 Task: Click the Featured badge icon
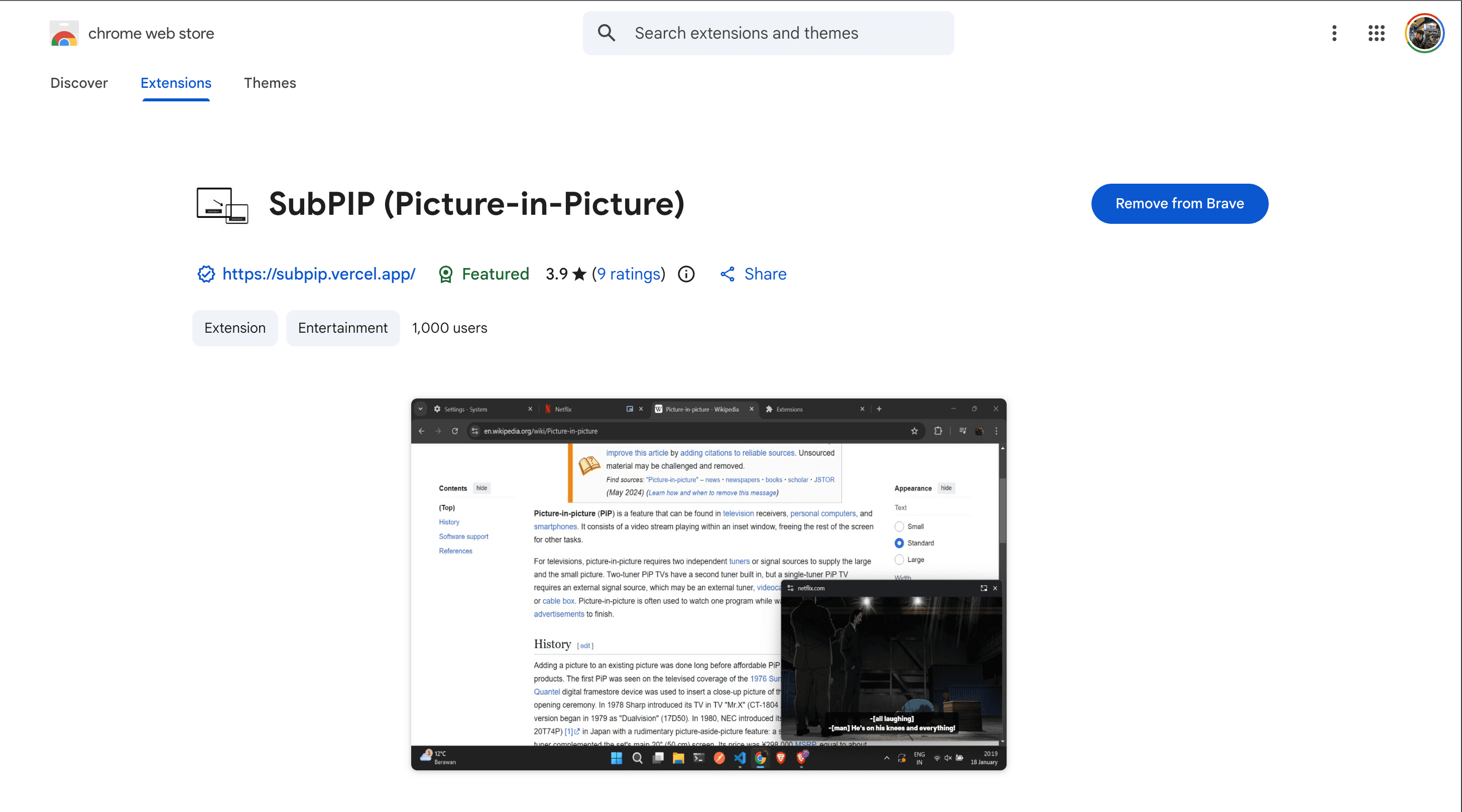(445, 274)
